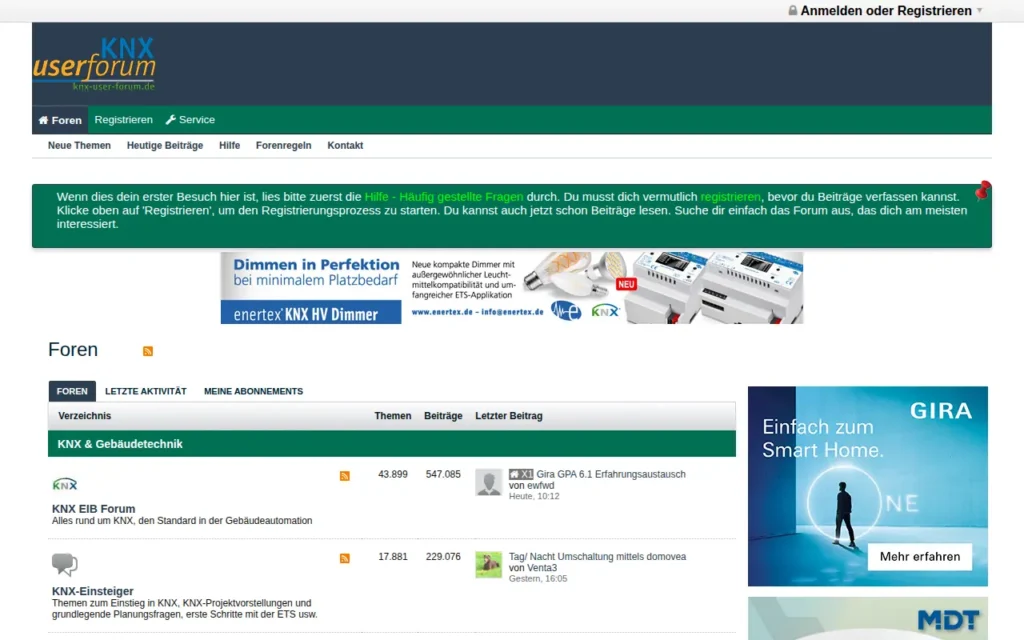Open Kontakt page
Image resolution: width=1024 pixels, height=640 pixels.
click(x=345, y=146)
